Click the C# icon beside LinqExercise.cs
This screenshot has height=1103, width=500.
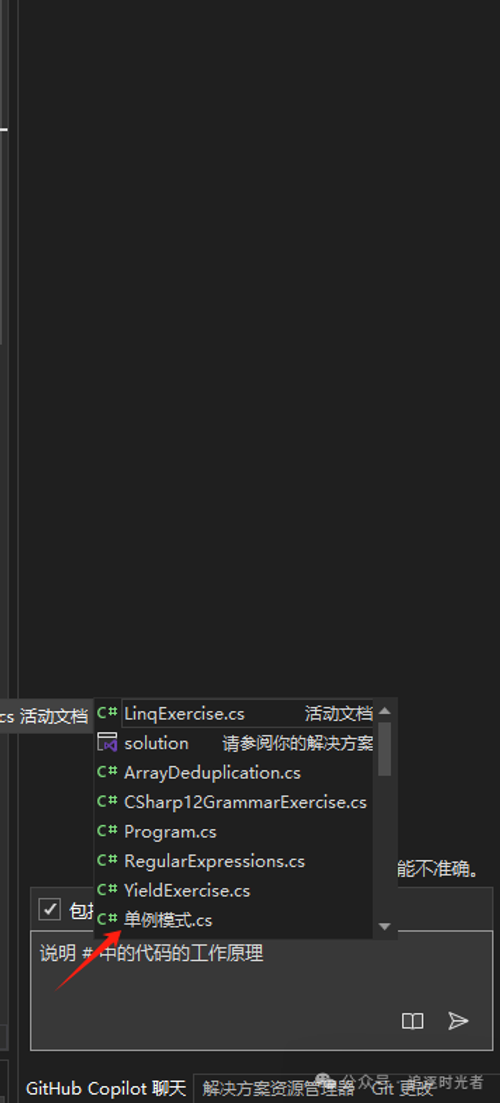[x=108, y=713]
